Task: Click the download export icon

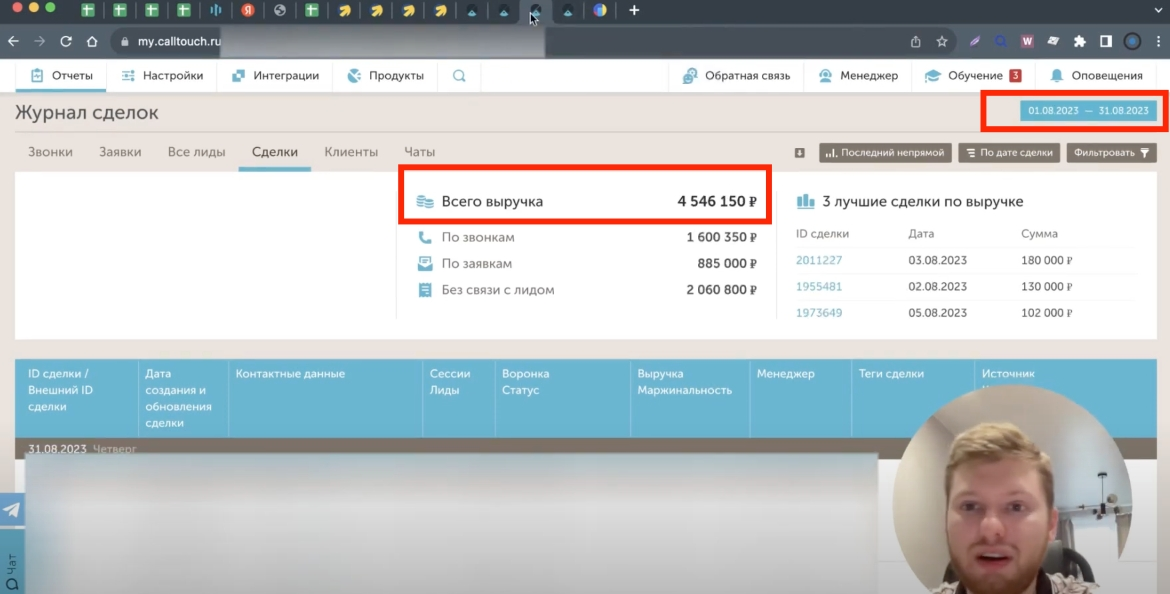Action: 799,152
